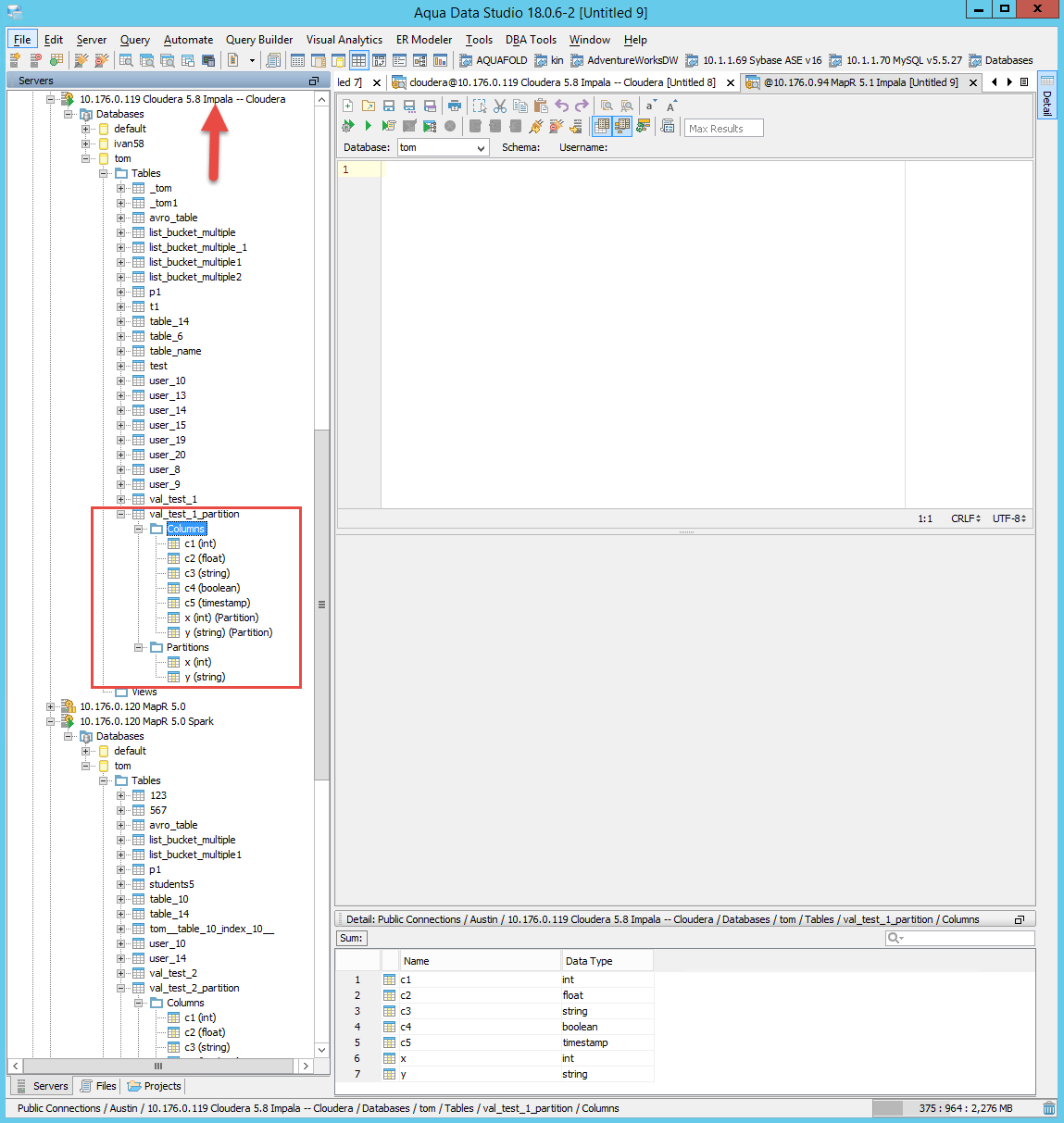1064x1123 pixels.
Task: Expand the avro_table node under Cloudera tom
Action: point(121,218)
